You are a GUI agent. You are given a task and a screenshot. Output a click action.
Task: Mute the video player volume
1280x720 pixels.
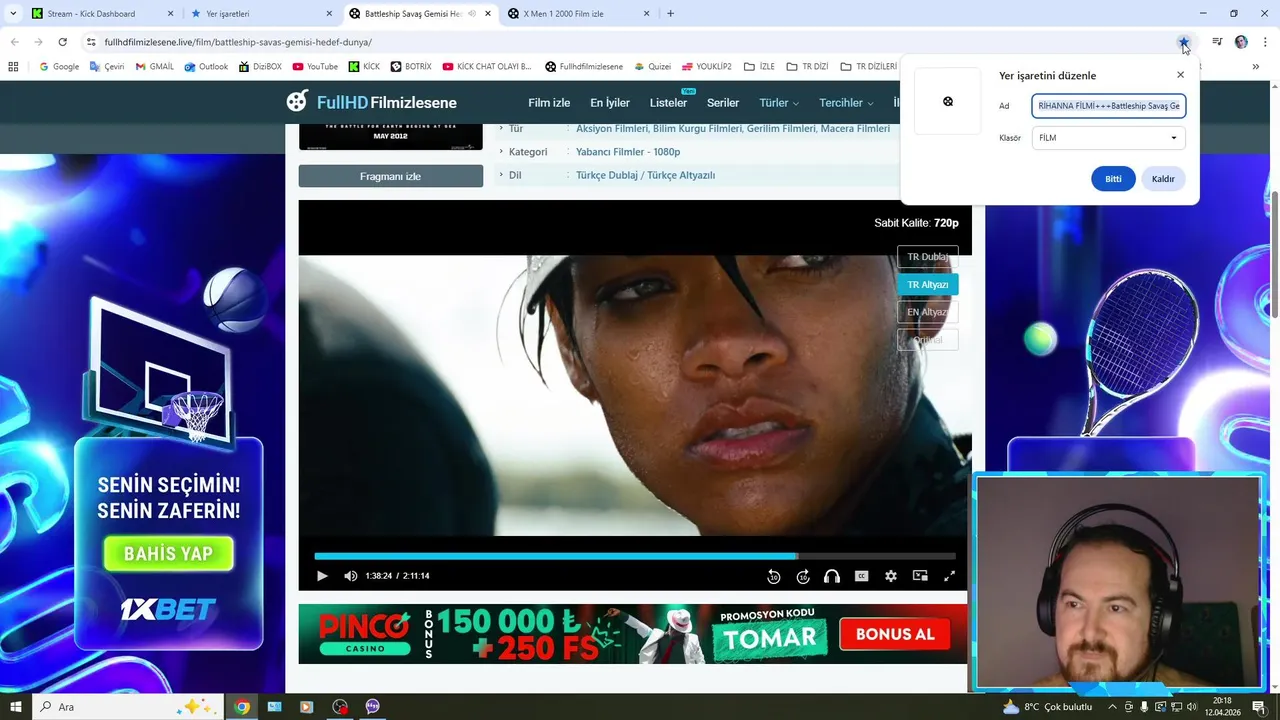(x=351, y=576)
